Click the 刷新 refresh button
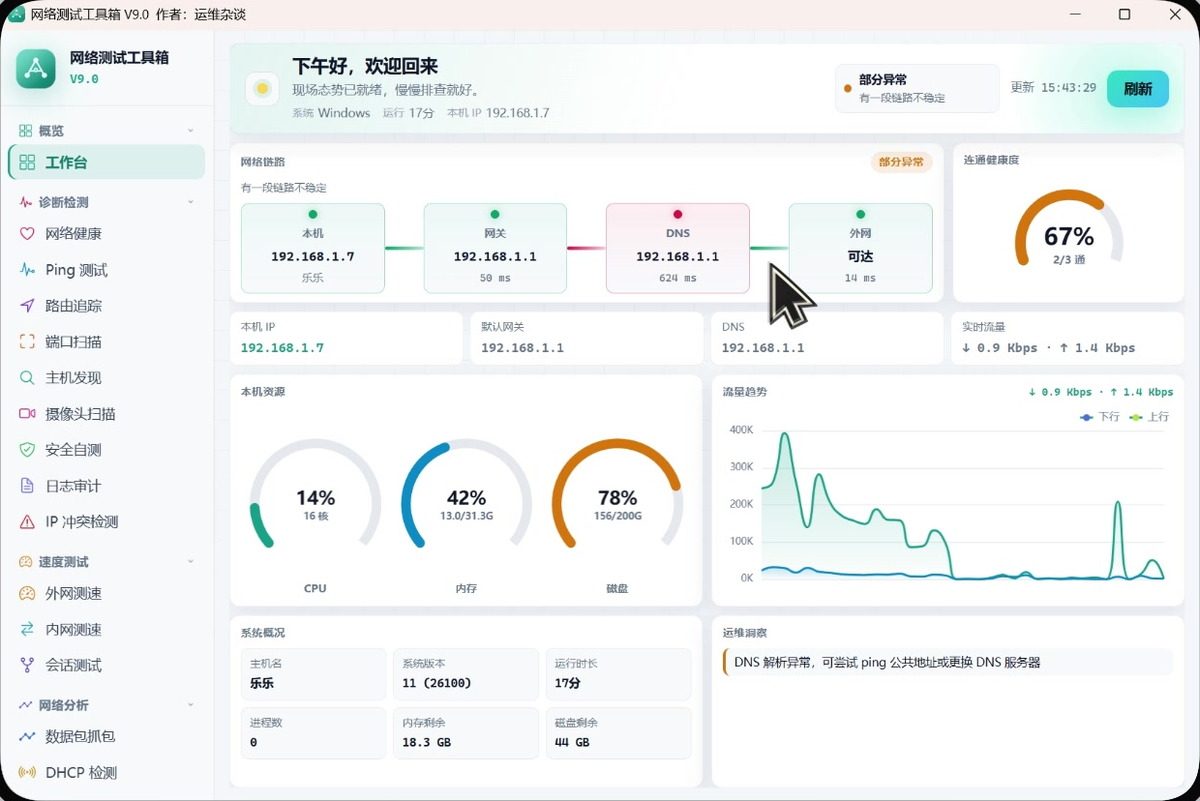Viewport: 1200px width, 801px height. pyautogui.click(x=1138, y=88)
